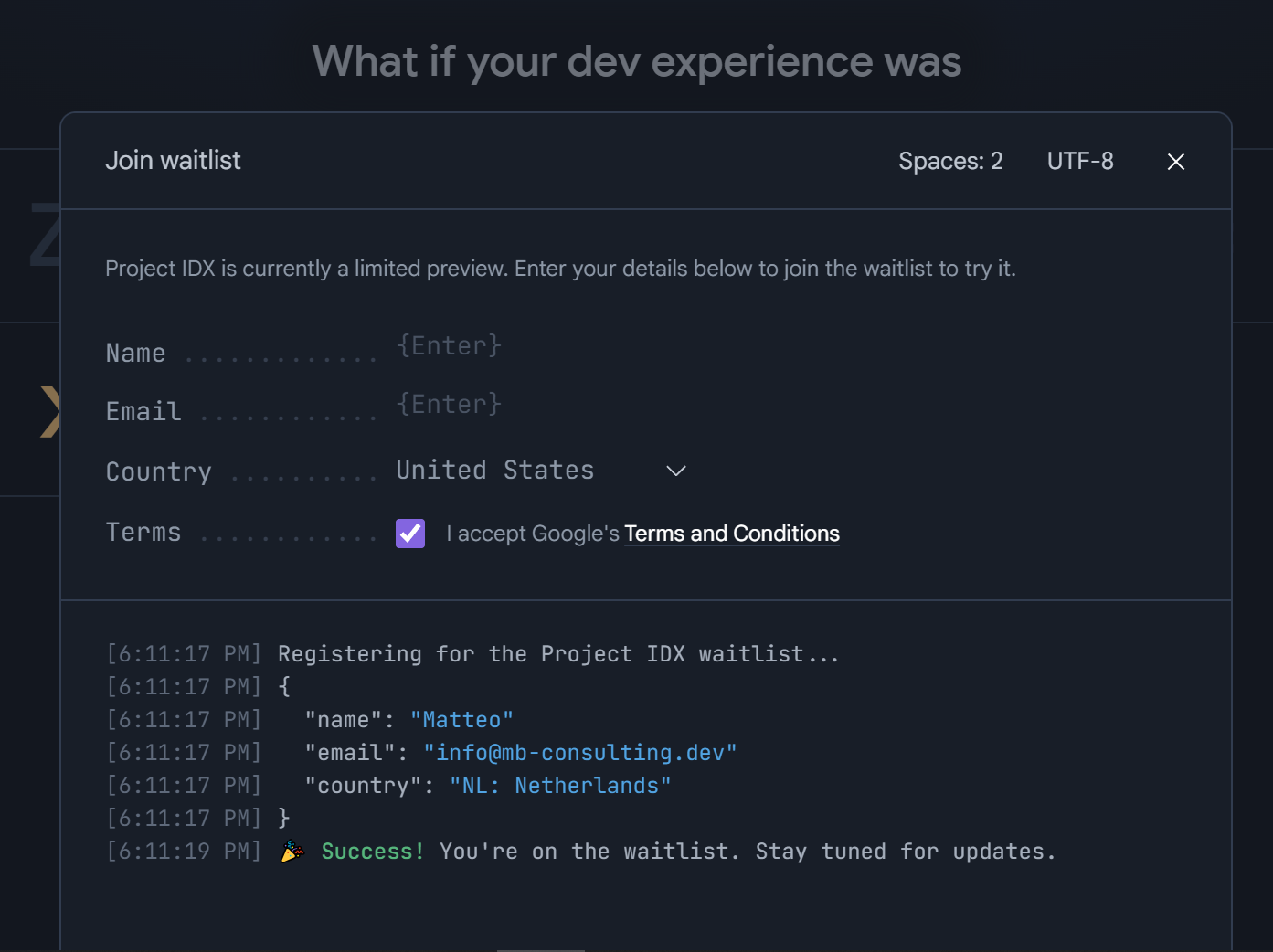The image size is (1273, 952).
Task: Click the Join waitlist title
Action: (x=173, y=161)
